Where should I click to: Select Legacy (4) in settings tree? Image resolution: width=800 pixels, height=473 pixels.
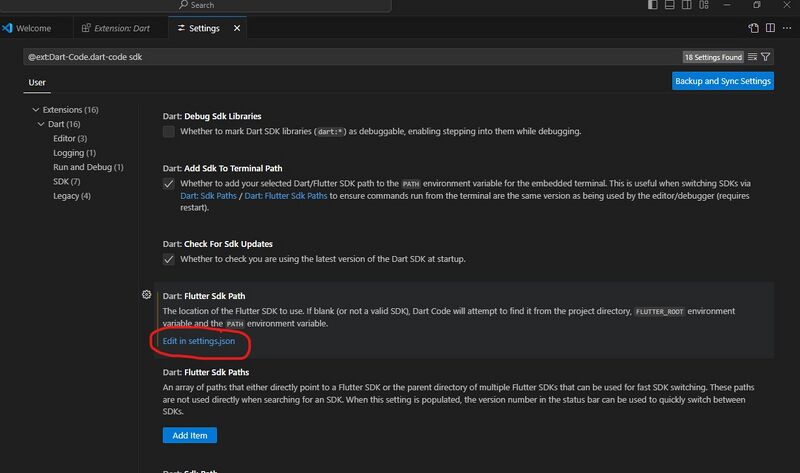click(x=72, y=195)
